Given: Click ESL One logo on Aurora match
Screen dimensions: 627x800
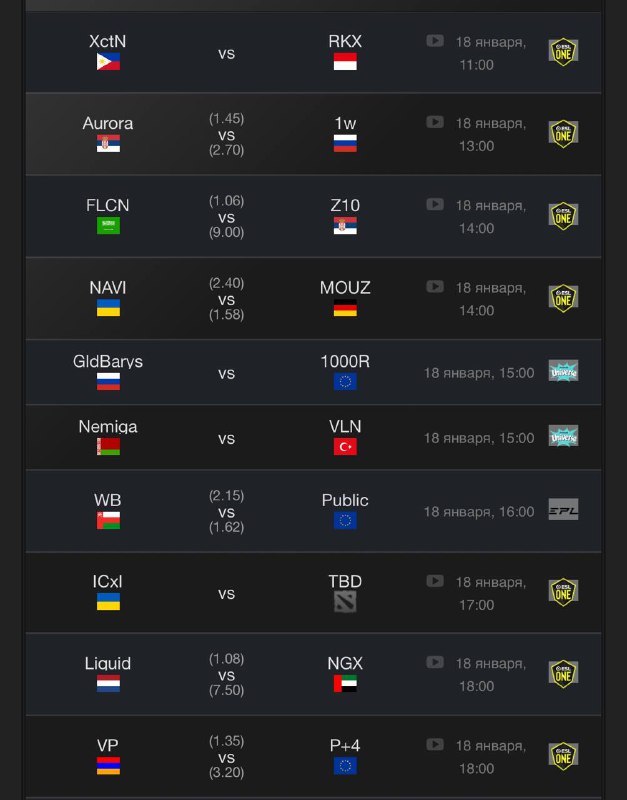Looking at the screenshot, I should [x=563, y=134].
